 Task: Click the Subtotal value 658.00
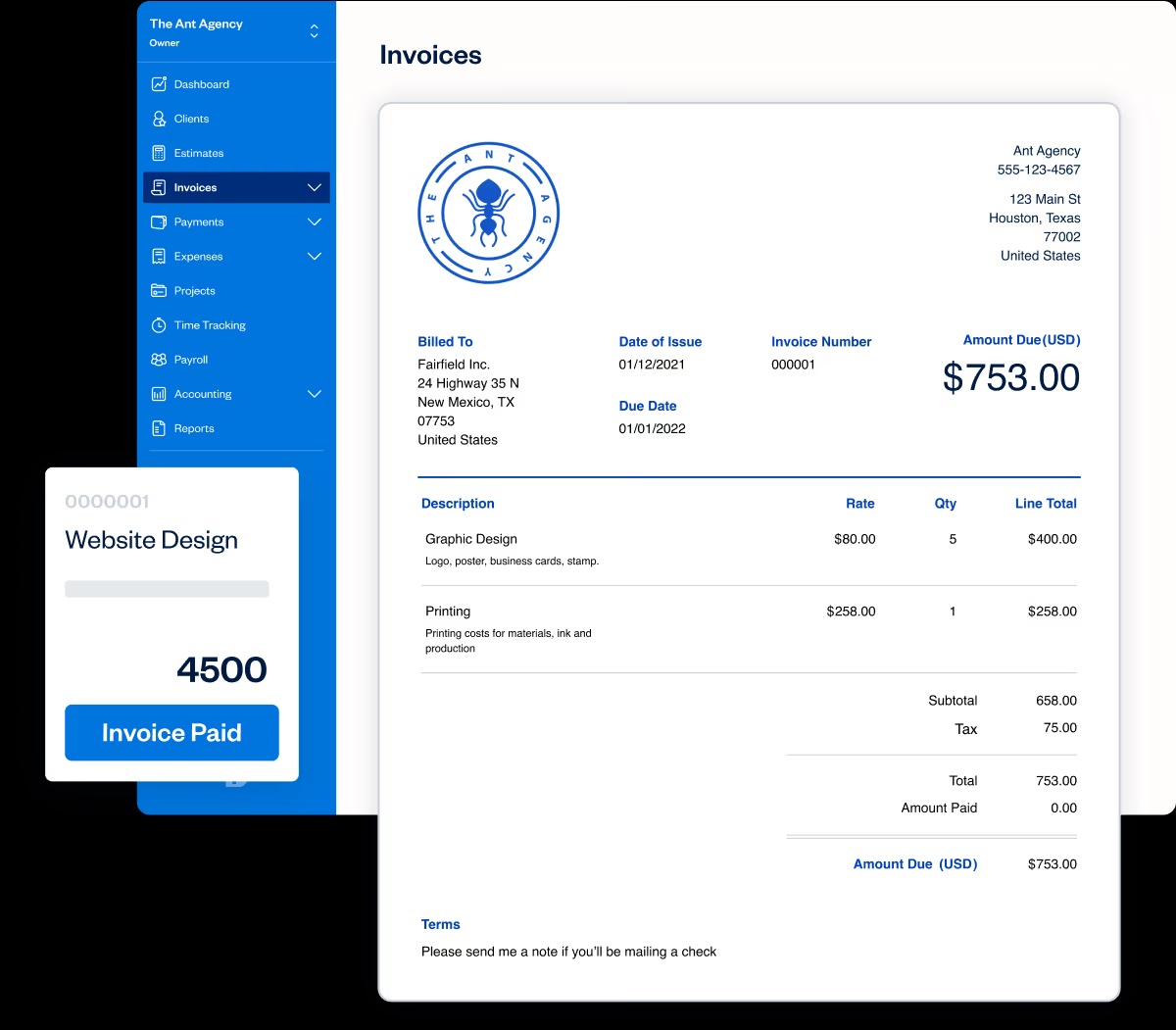click(1056, 701)
